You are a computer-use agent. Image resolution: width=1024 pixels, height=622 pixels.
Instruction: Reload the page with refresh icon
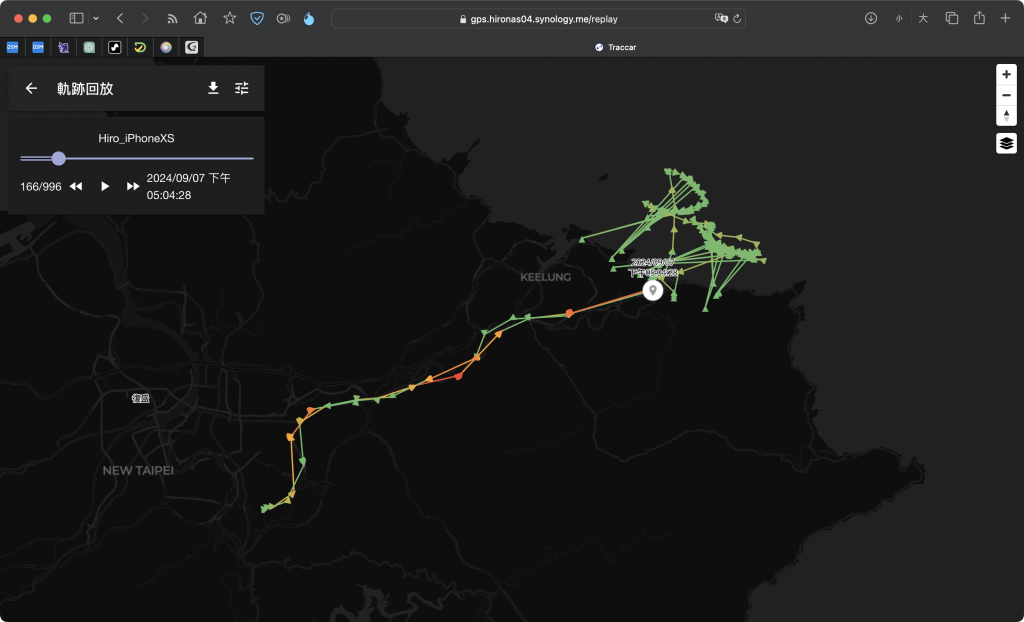(737, 18)
